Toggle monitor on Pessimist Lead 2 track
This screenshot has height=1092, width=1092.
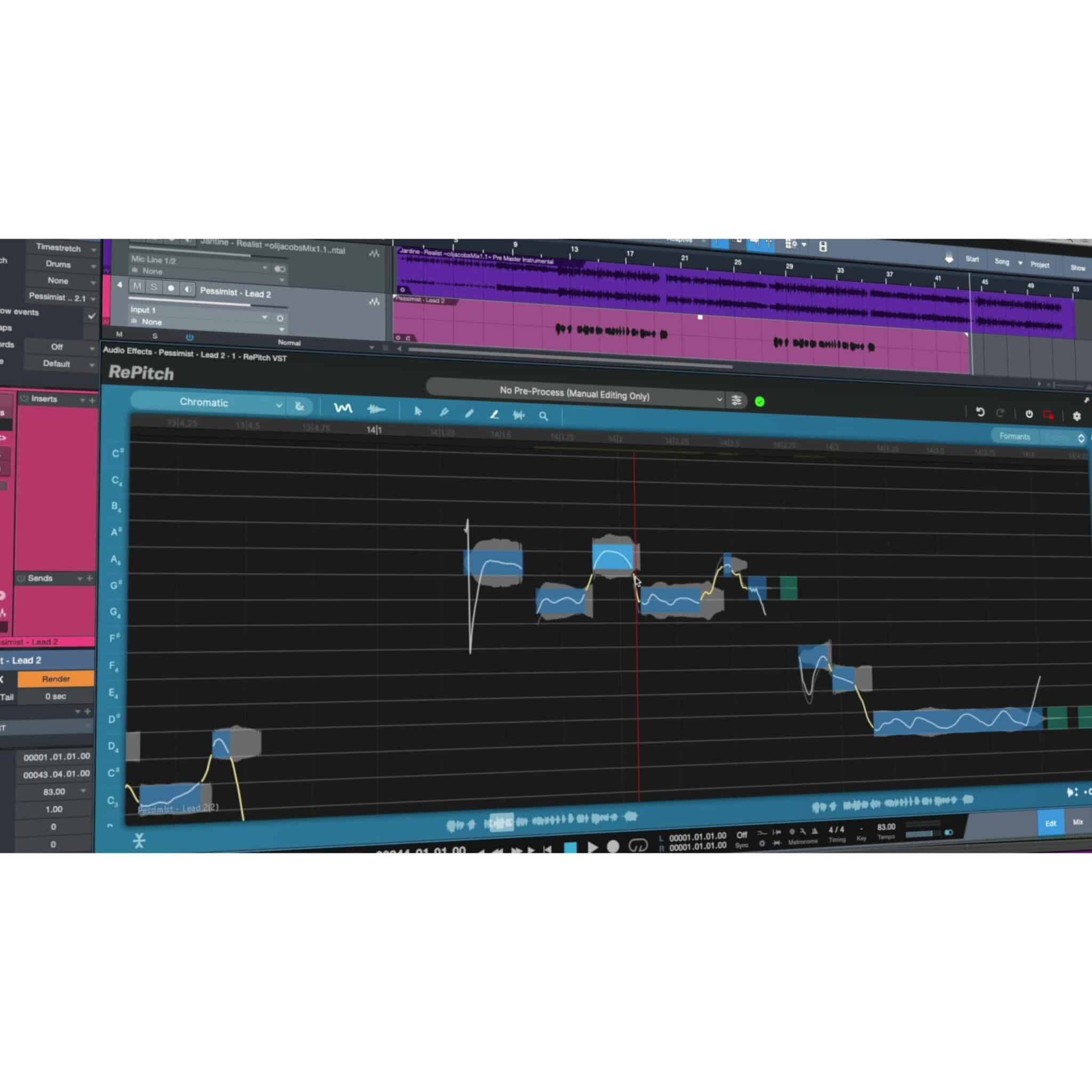point(188,290)
